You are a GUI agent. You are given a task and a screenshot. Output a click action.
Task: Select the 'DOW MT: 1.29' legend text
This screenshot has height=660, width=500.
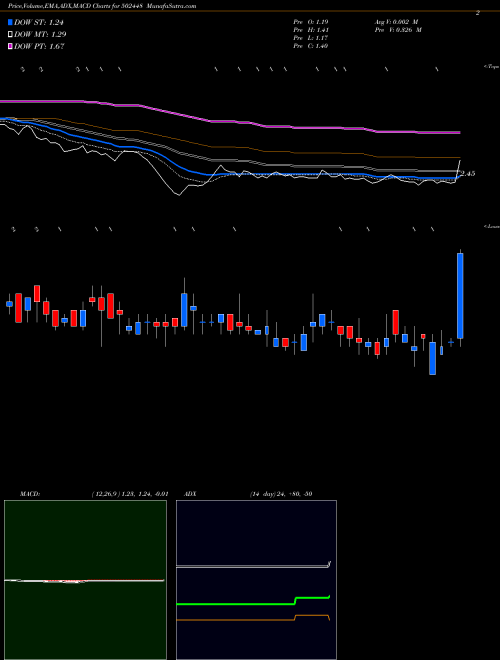pyautogui.click(x=40, y=35)
